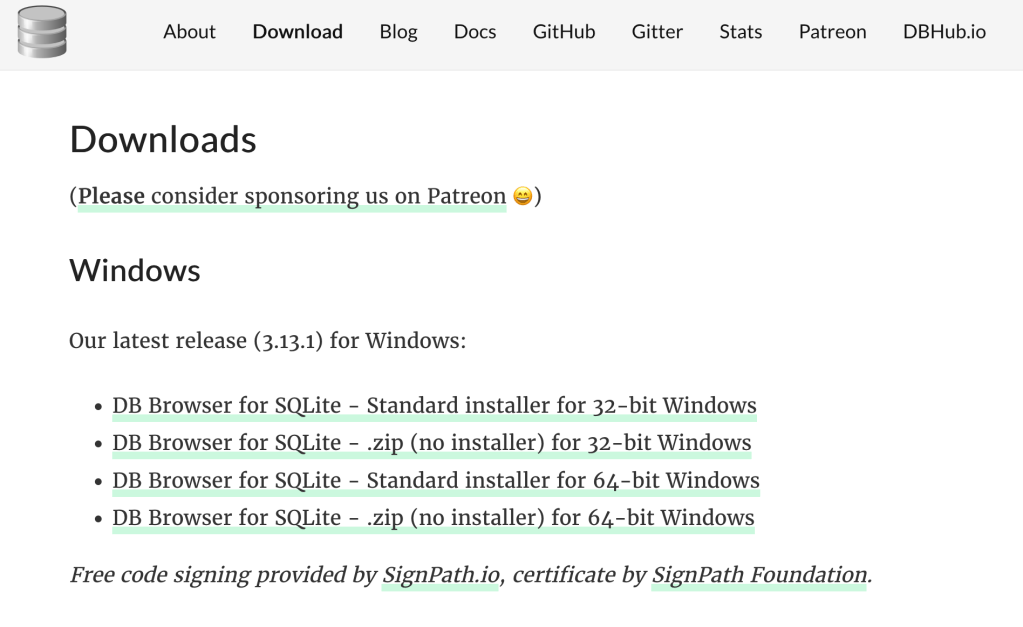Click the DB Browser database logo icon
The width and height of the screenshot is (1023, 627).
[x=42, y=31]
